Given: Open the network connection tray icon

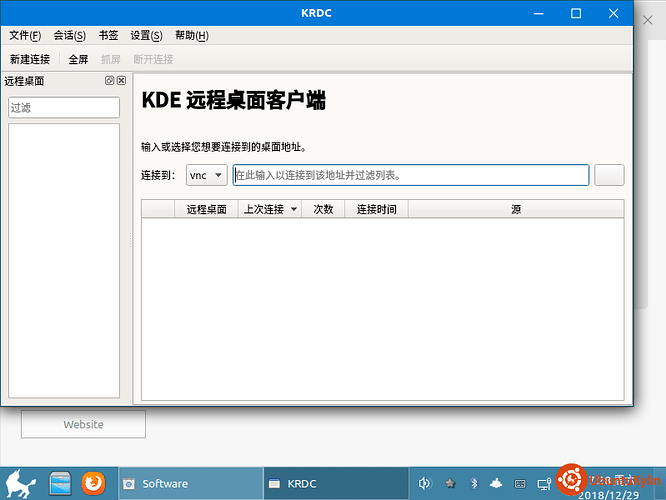Looking at the screenshot, I should (x=544, y=484).
